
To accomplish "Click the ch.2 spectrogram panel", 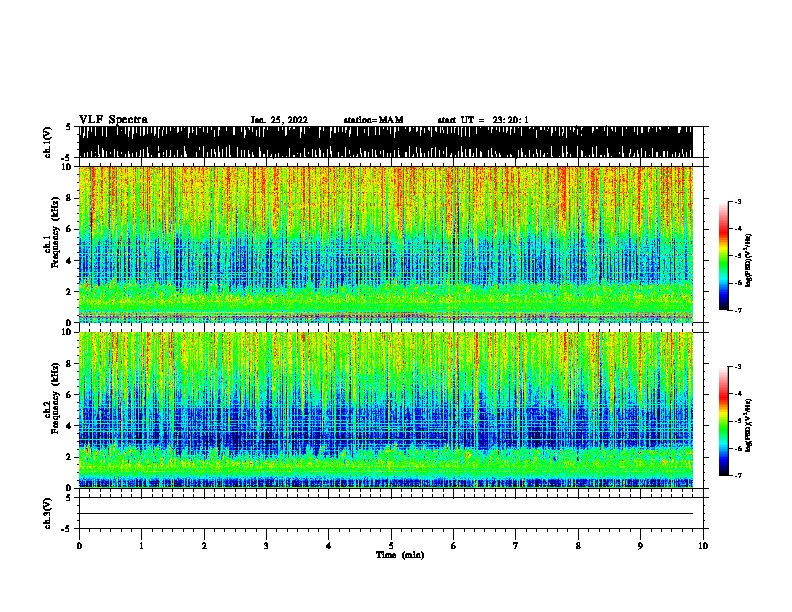I will point(385,410).
